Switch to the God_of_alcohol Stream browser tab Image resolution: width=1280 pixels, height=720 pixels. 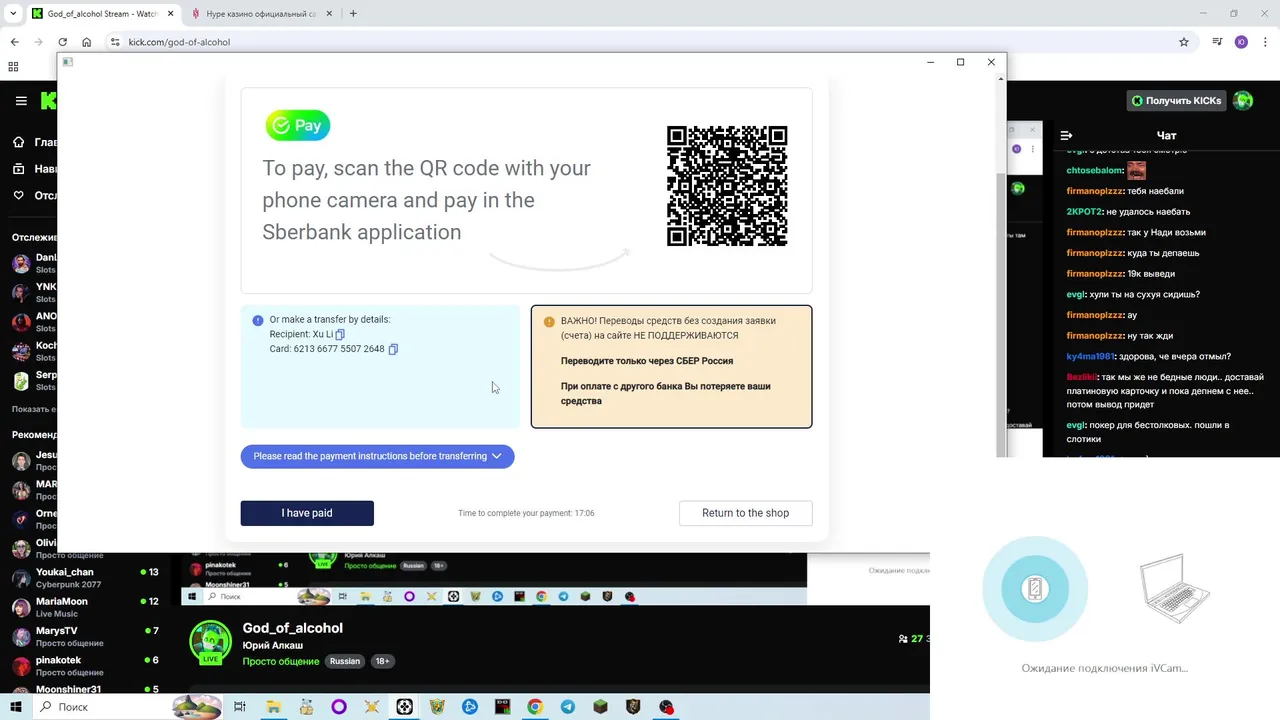pyautogui.click(x=102, y=14)
